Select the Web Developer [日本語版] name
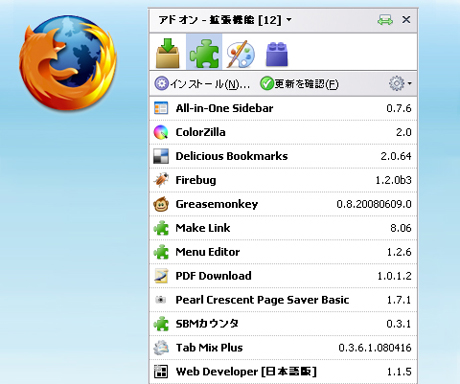460x384 pixels. click(x=246, y=372)
